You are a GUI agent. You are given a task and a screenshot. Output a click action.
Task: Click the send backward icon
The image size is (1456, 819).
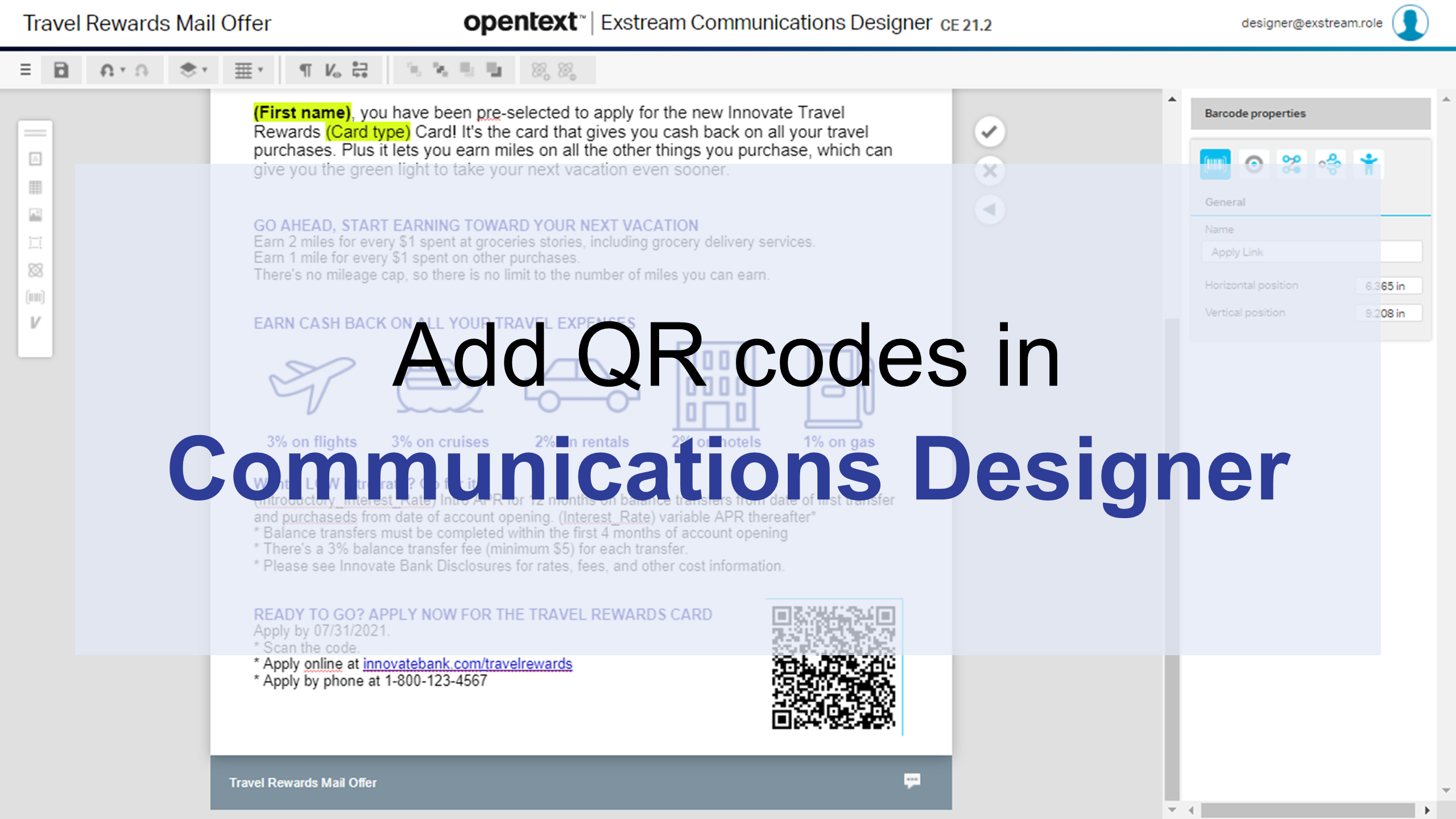pos(494,70)
